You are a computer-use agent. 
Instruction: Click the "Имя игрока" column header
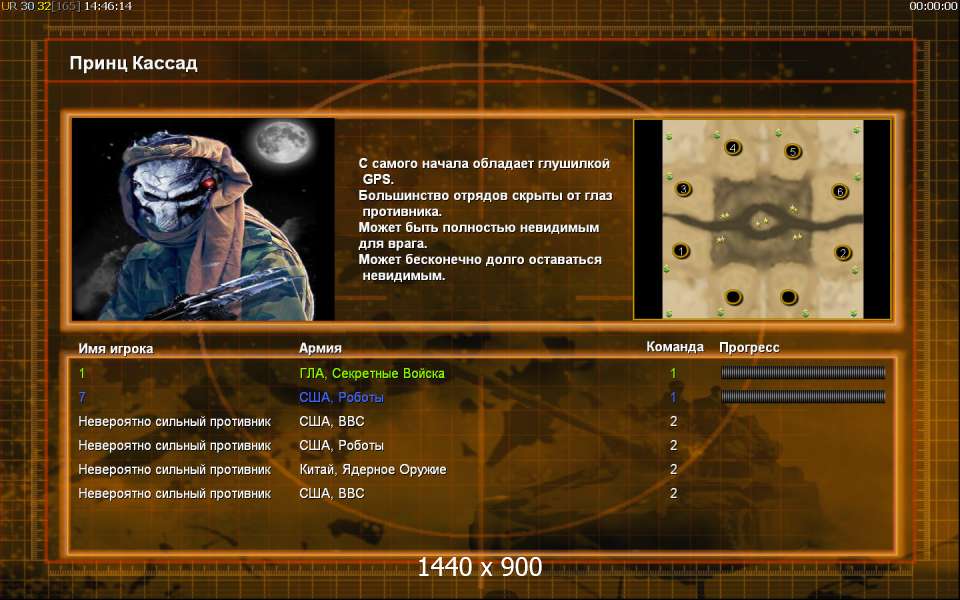116,348
